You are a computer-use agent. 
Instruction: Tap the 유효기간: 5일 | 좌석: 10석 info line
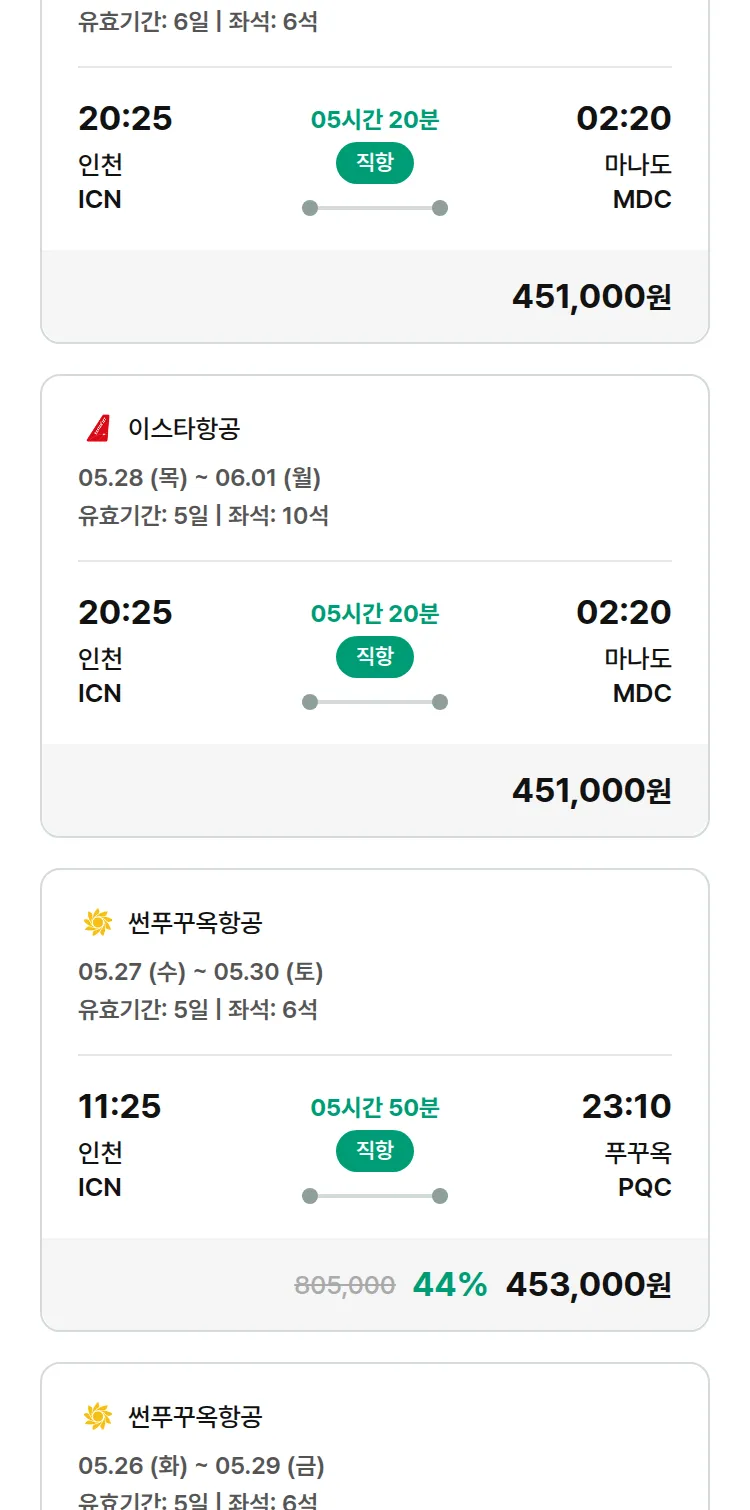coord(203,516)
